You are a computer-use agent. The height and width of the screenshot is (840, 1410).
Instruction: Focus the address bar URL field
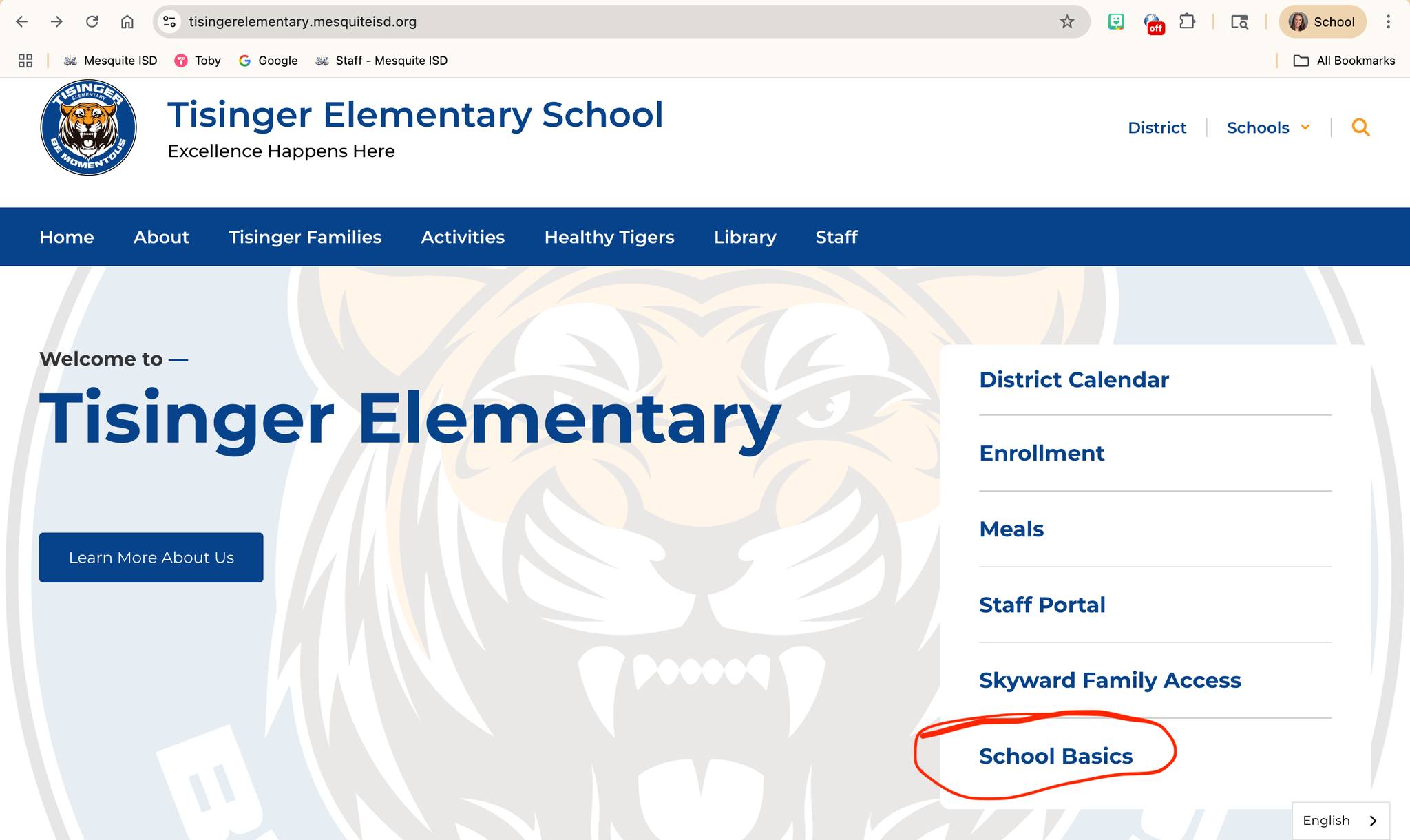click(620, 22)
